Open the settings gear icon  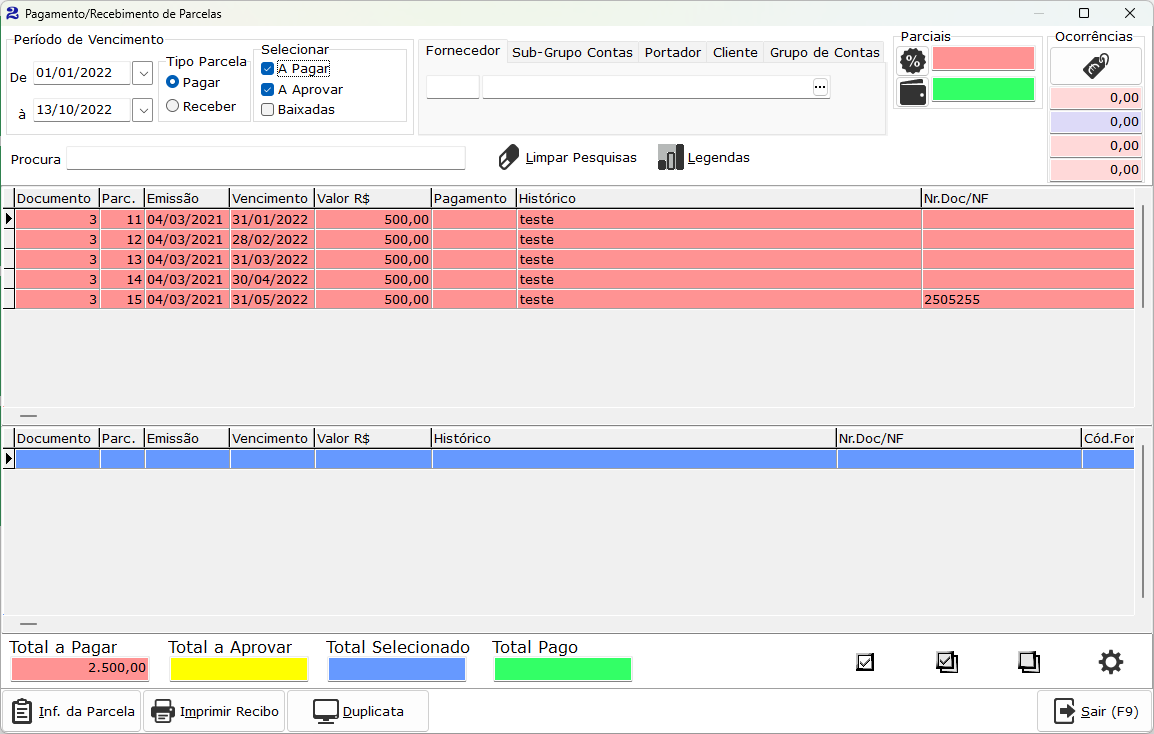point(1111,662)
